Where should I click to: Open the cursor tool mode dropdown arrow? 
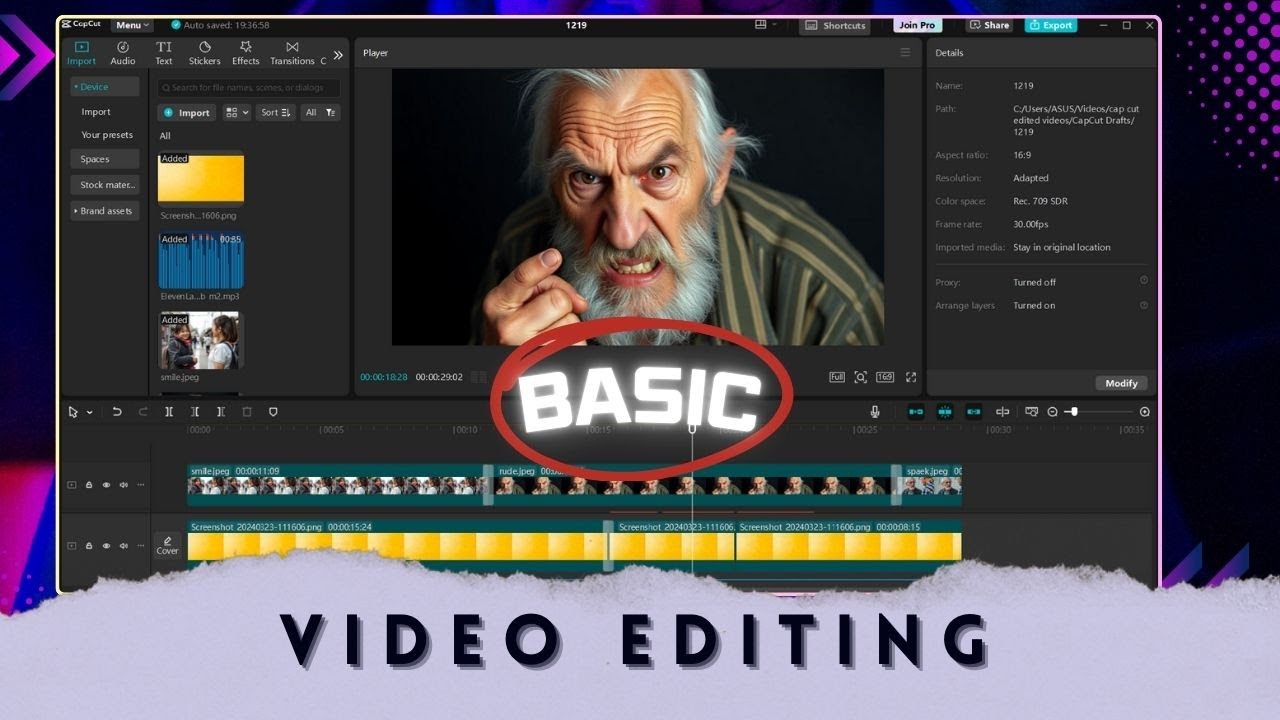[89, 412]
